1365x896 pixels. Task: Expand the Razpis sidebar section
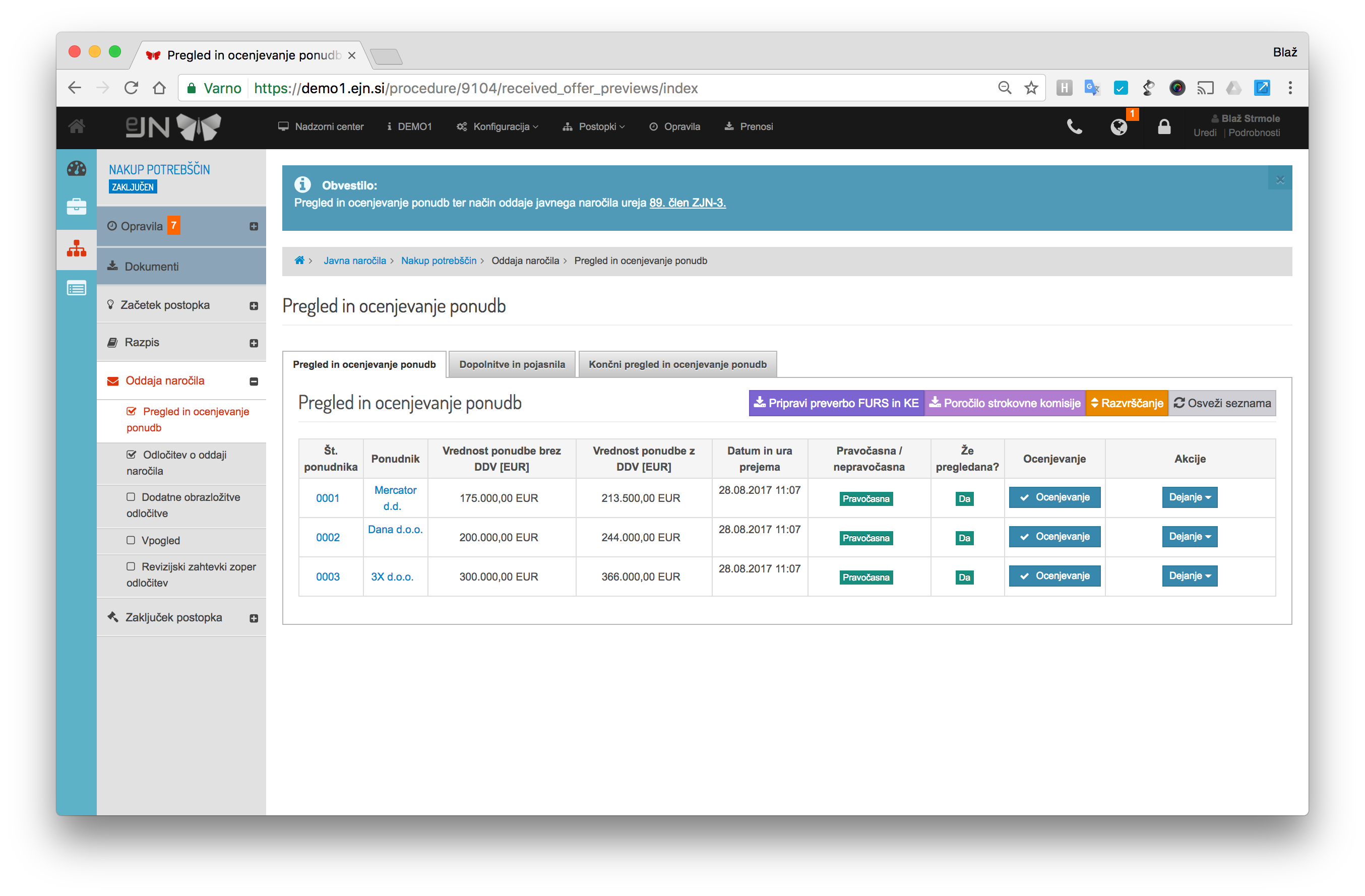click(254, 343)
